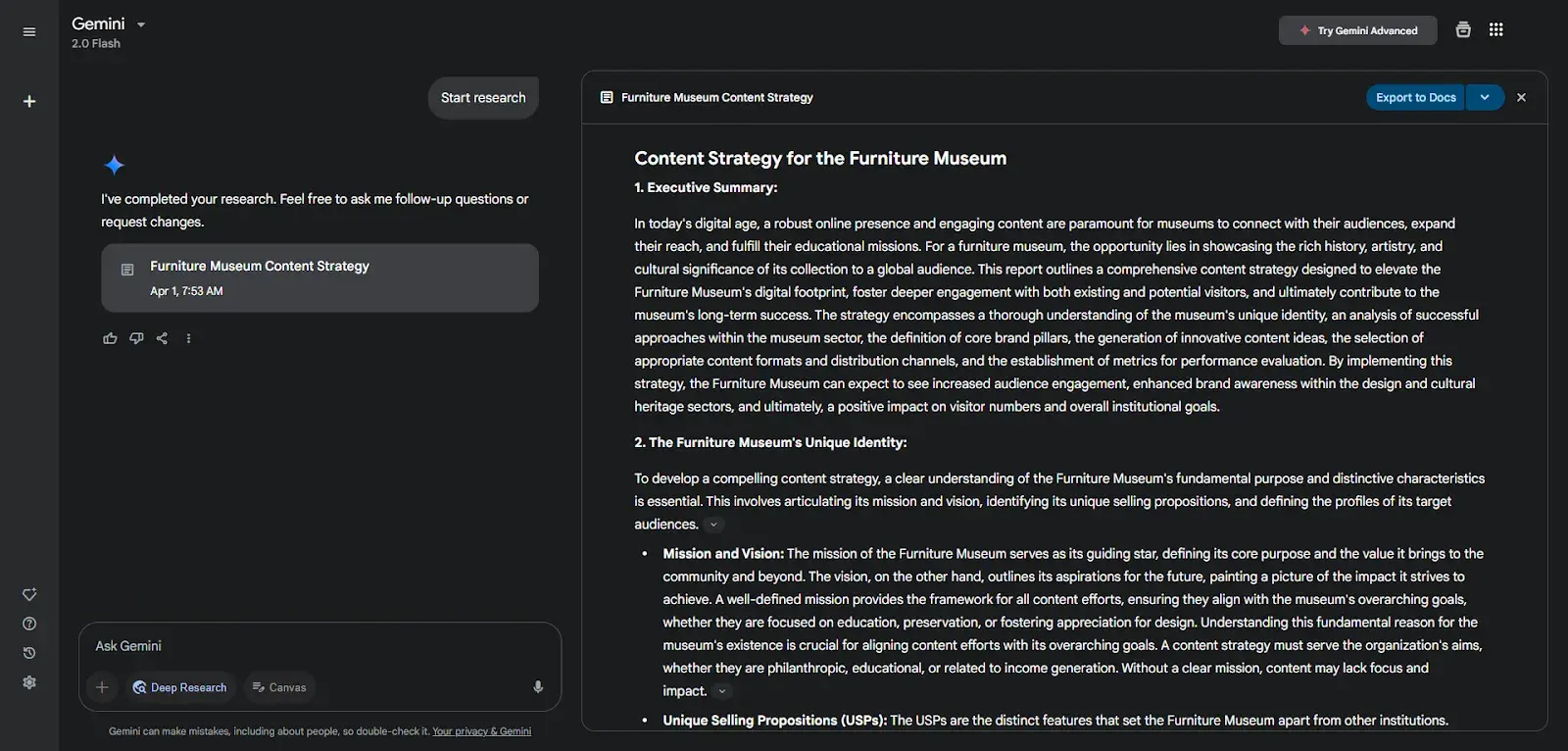Viewport: 1568px width, 751px height.
Task: Open the Gem manager heart icon
Action: (x=29, y=594)
